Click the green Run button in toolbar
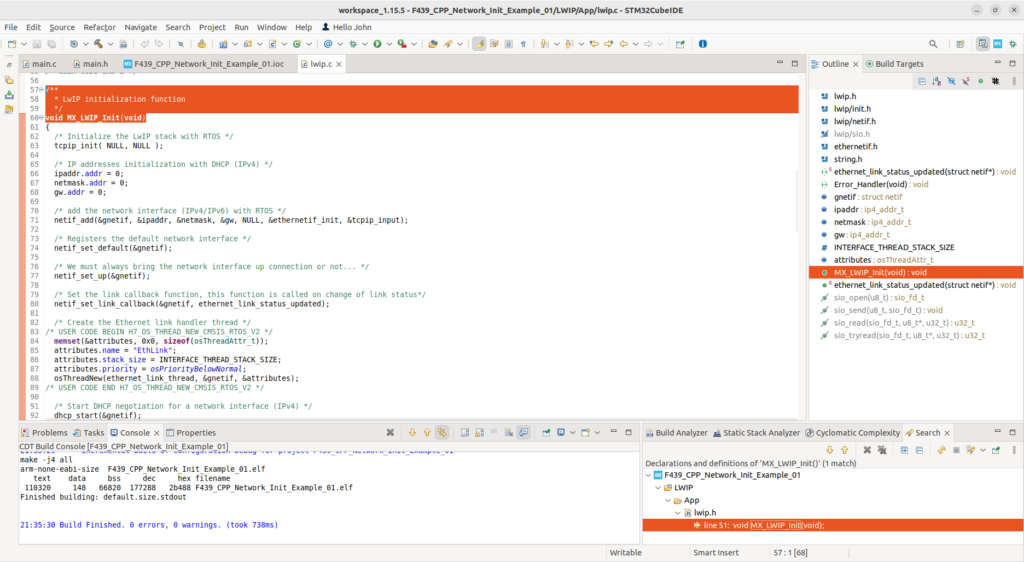 377,44
